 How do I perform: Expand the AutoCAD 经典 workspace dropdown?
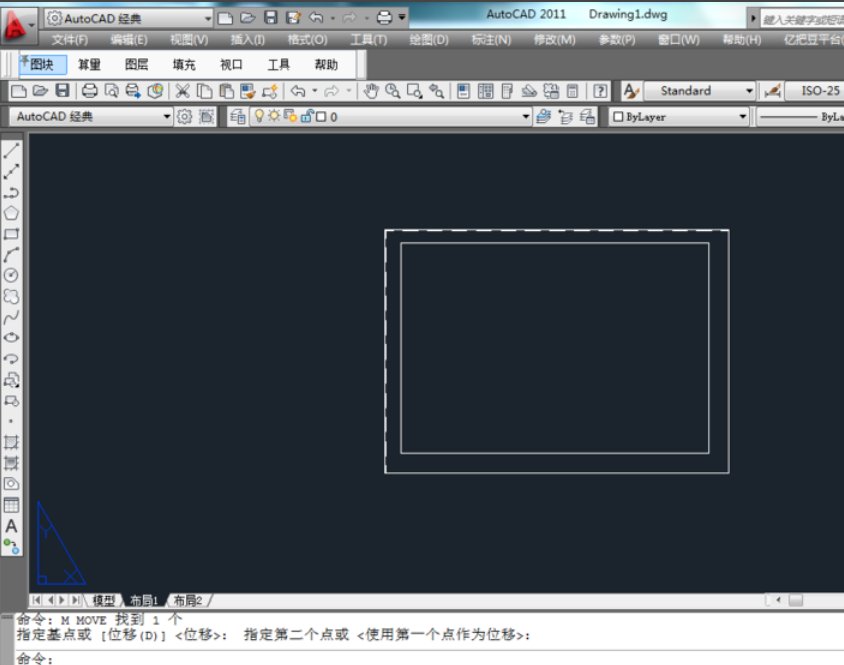click(x=168, y=117)
